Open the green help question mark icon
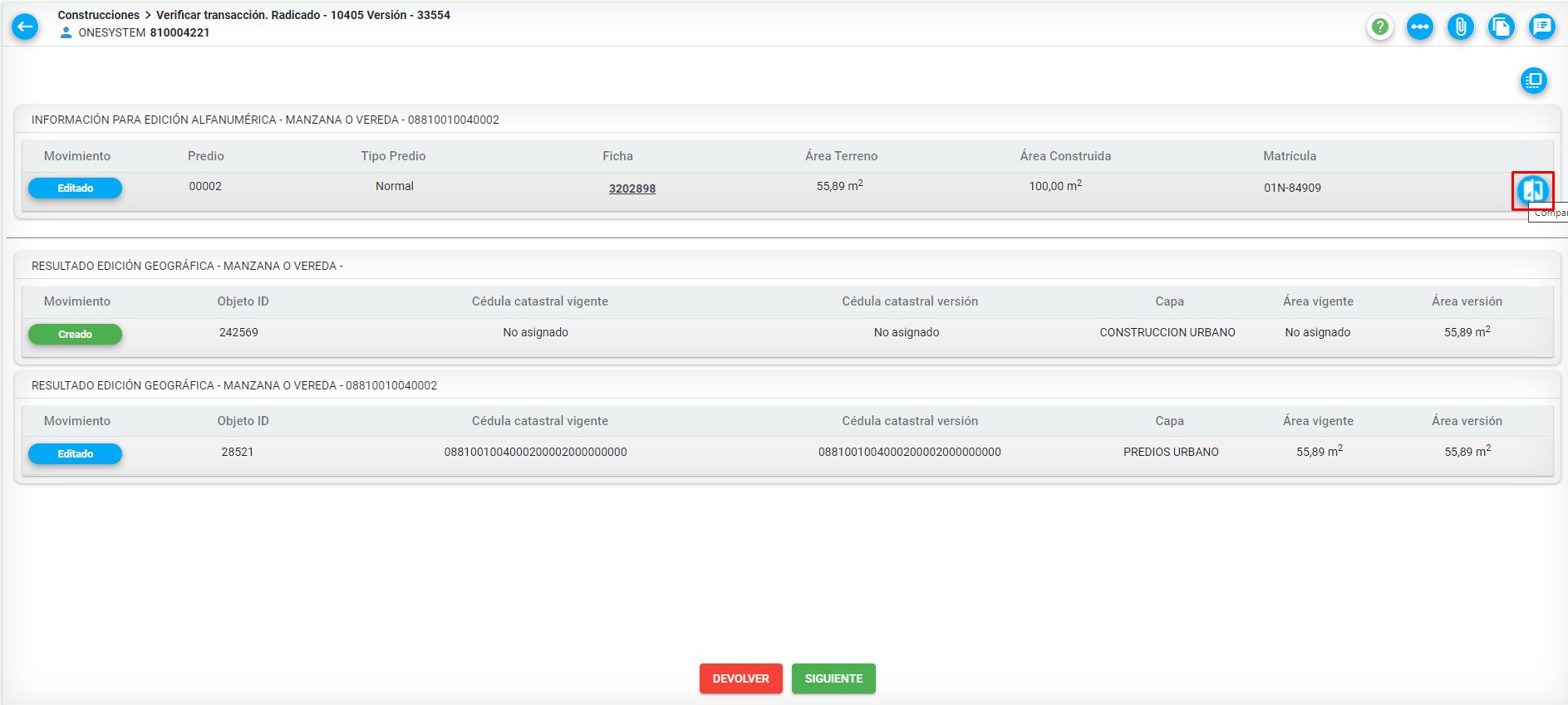 coord(1379,27)
